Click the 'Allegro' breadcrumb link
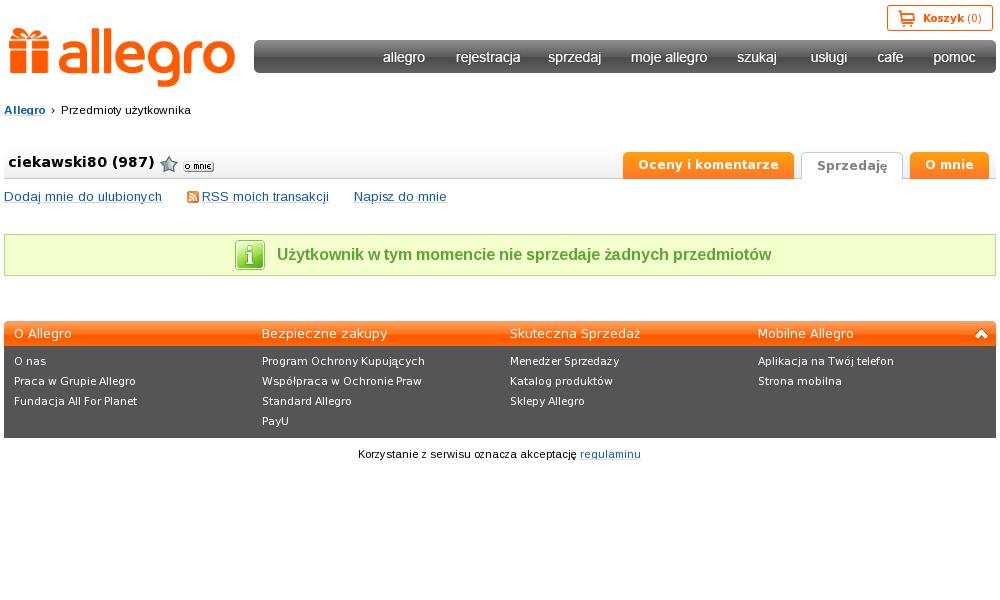 point(25,110)
